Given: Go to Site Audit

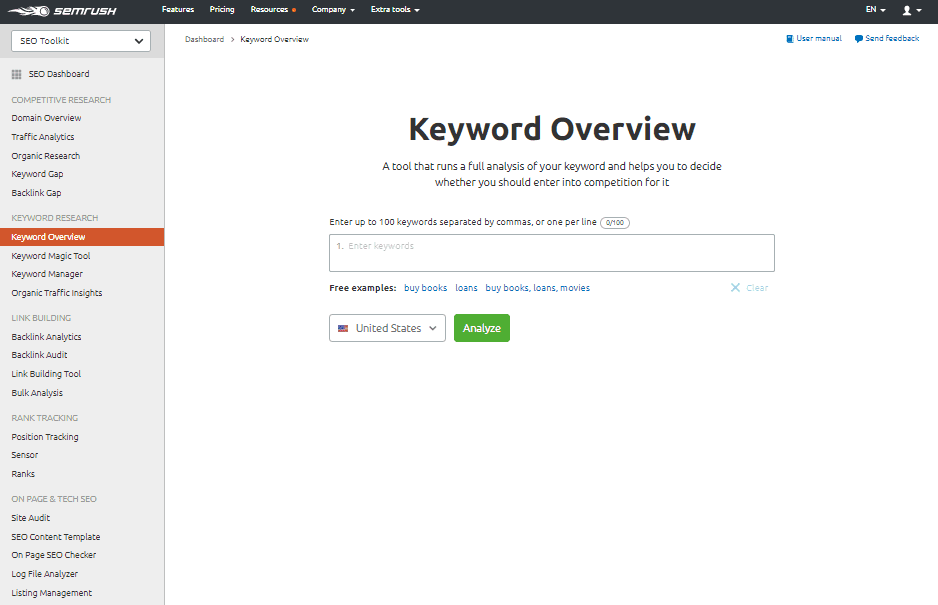Looking at the screenshot, I should (31, 518).
